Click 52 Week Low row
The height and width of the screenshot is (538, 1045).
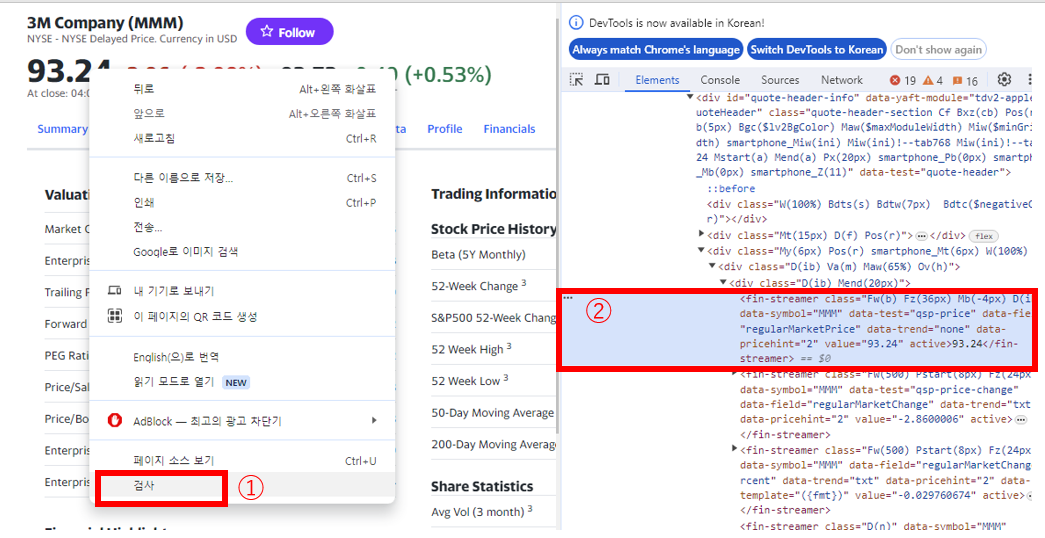coord(493,381)
